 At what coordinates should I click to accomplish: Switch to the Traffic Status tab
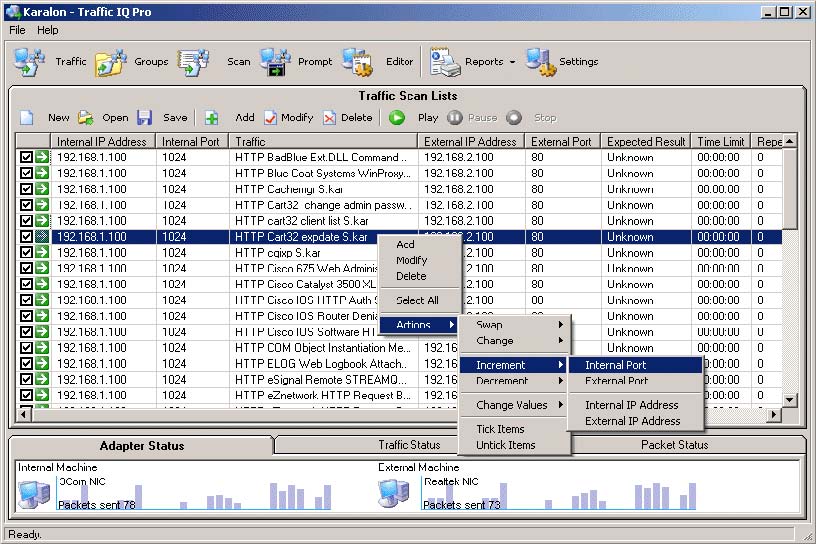[x=409, y=445]
